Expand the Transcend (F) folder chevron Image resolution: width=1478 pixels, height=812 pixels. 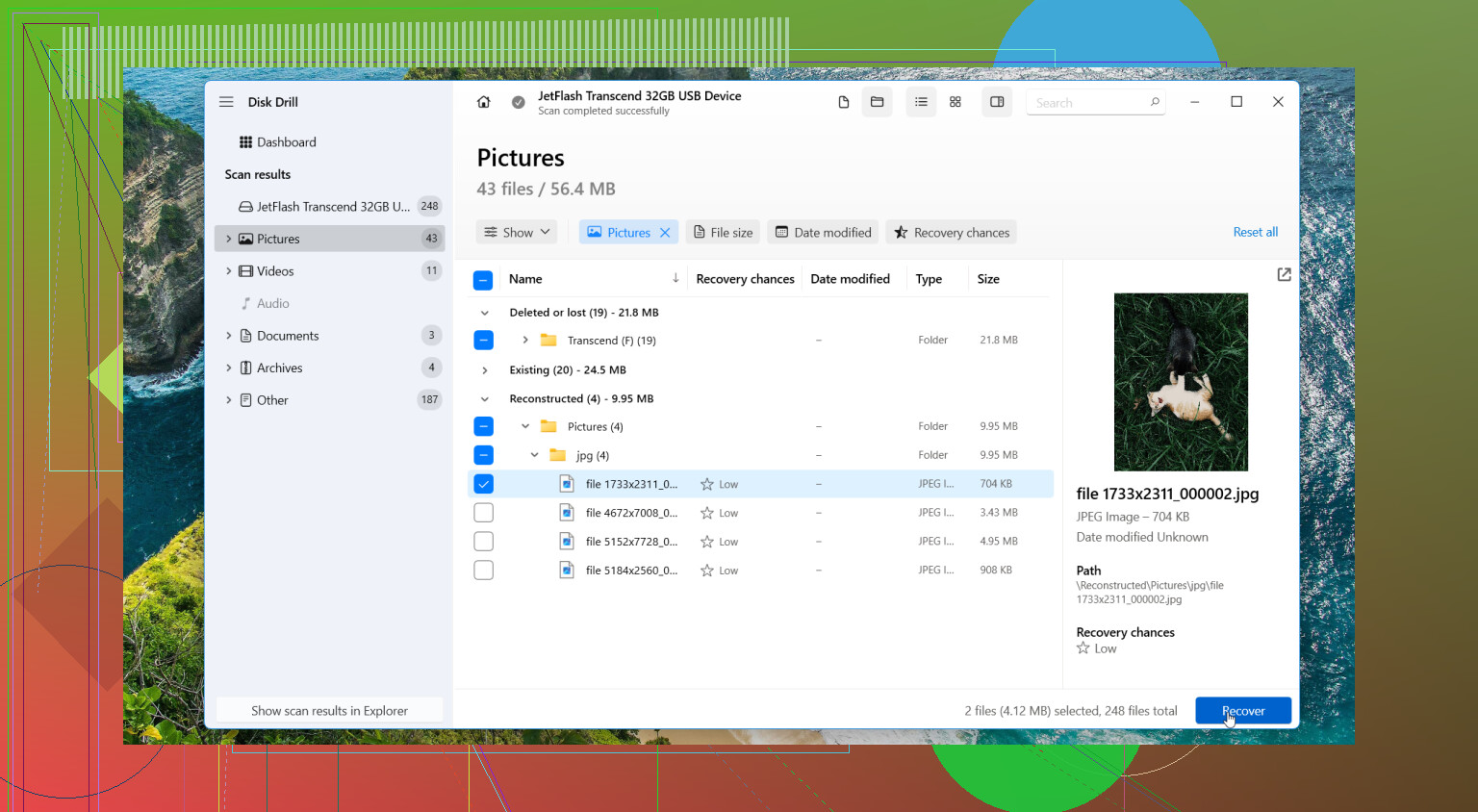525,341
